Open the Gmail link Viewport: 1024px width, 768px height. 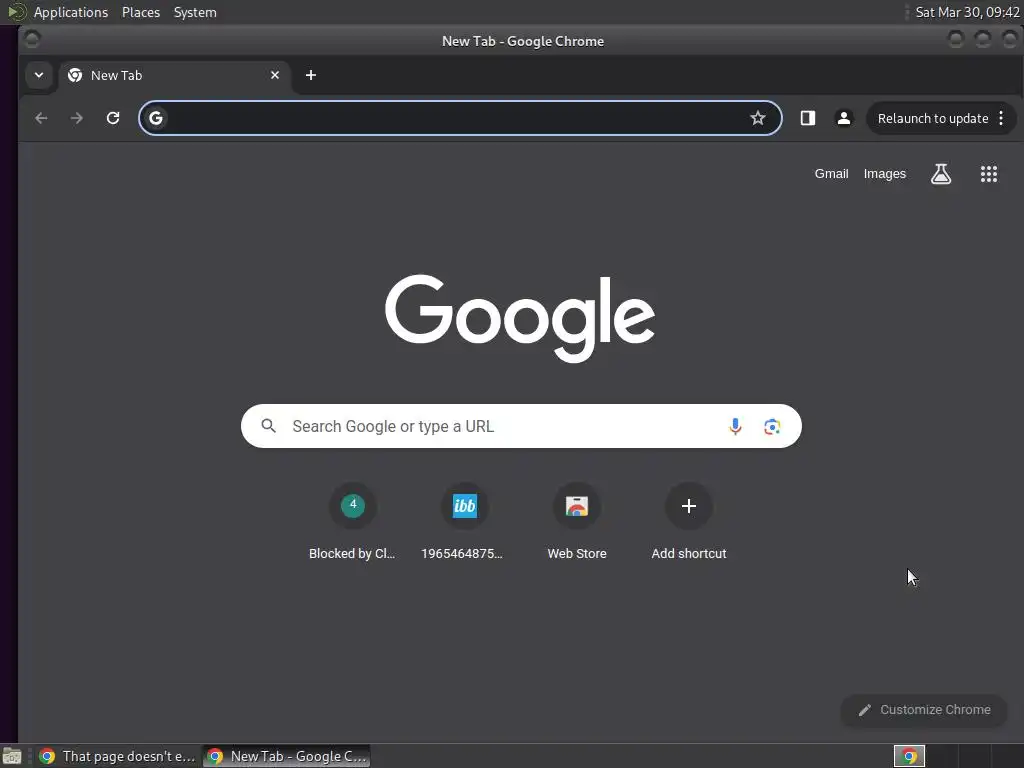click(831, 174)
